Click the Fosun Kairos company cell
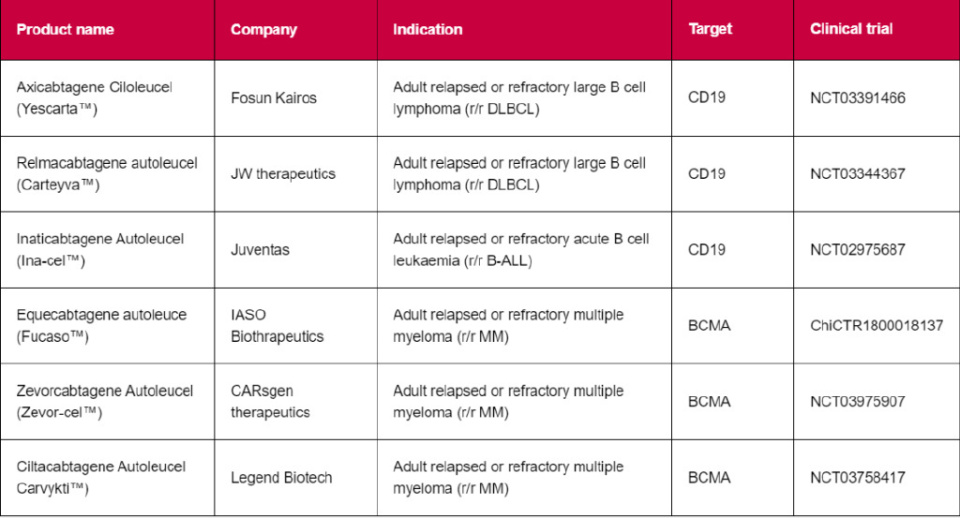Image resolution: width=960 pixels, height=518 pixels. (x=273, y=98)
